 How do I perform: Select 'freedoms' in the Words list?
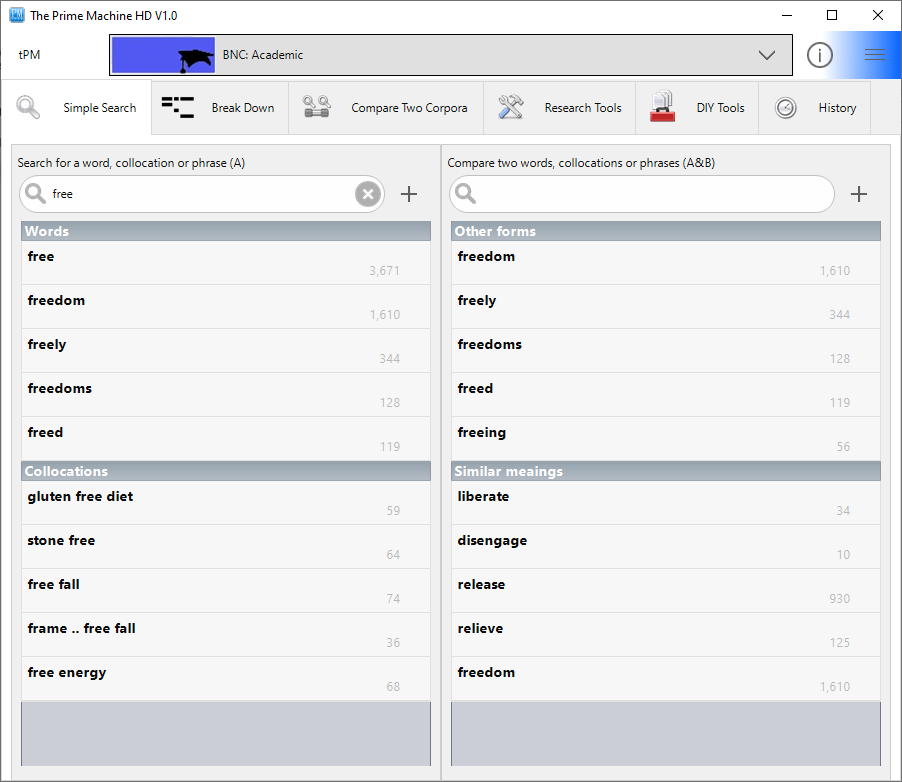click(226, 395)
